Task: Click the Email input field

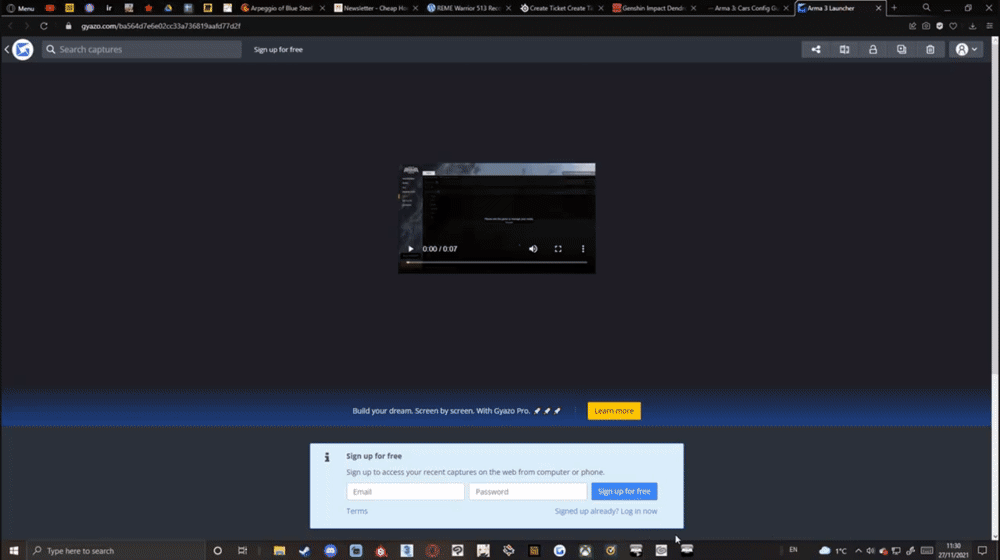Action: 406,492
